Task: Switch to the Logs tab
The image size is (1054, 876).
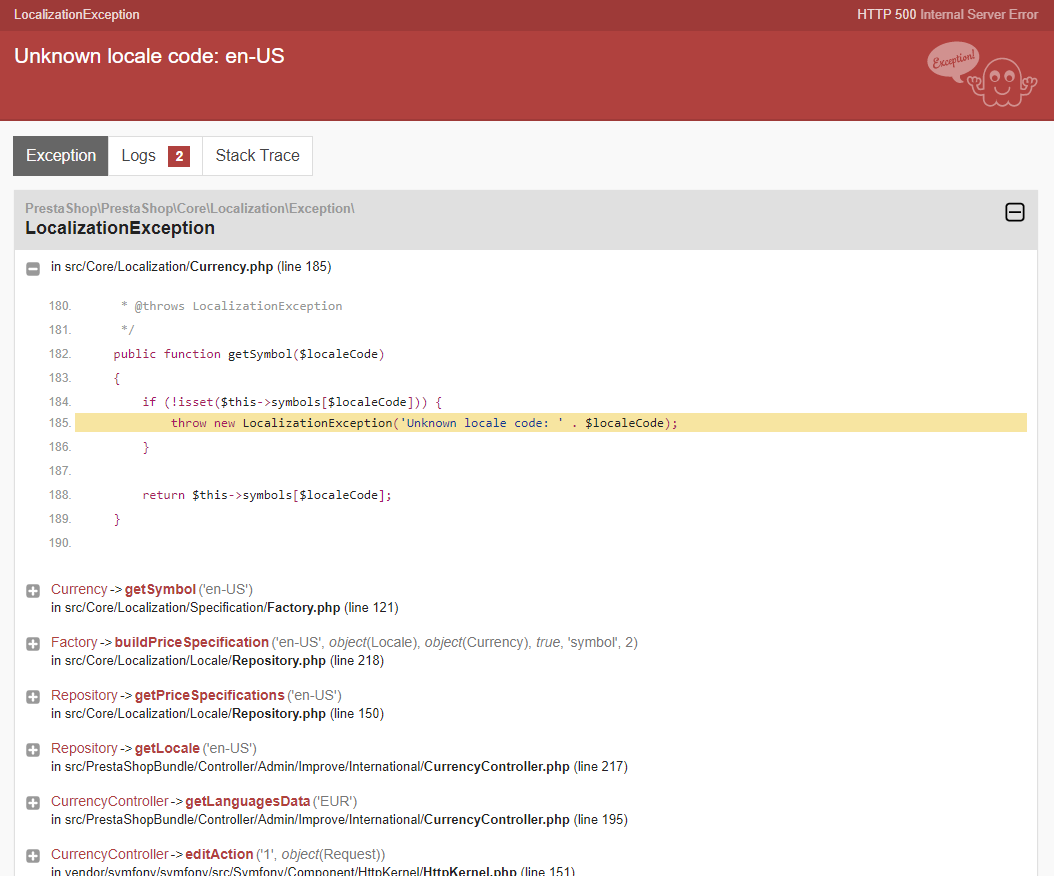Action: [155, 156]
